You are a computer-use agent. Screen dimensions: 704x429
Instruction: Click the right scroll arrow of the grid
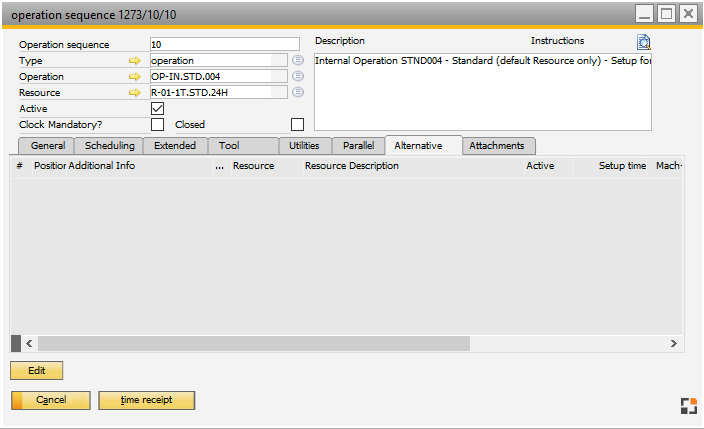click(x=672, y=343)
